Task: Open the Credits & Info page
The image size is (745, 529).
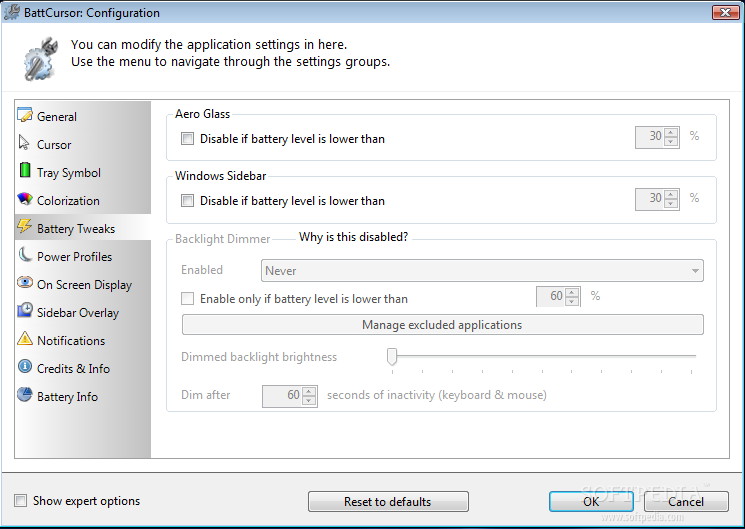Action: [x=83, y=369]
